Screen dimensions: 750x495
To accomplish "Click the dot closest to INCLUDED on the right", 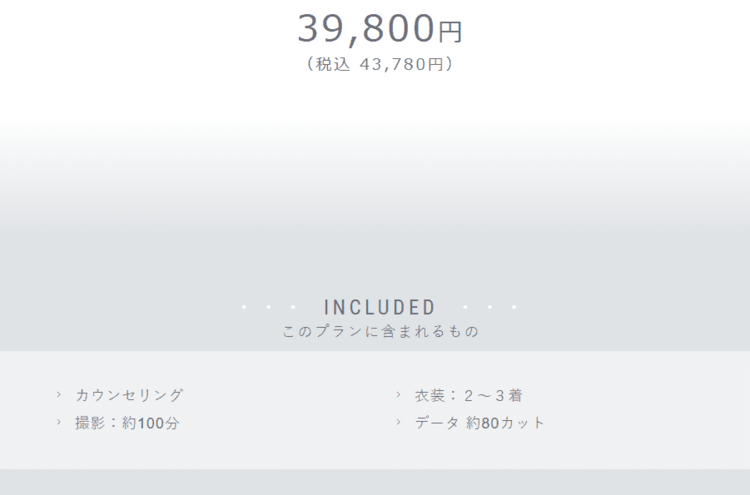I will [465, 307].
